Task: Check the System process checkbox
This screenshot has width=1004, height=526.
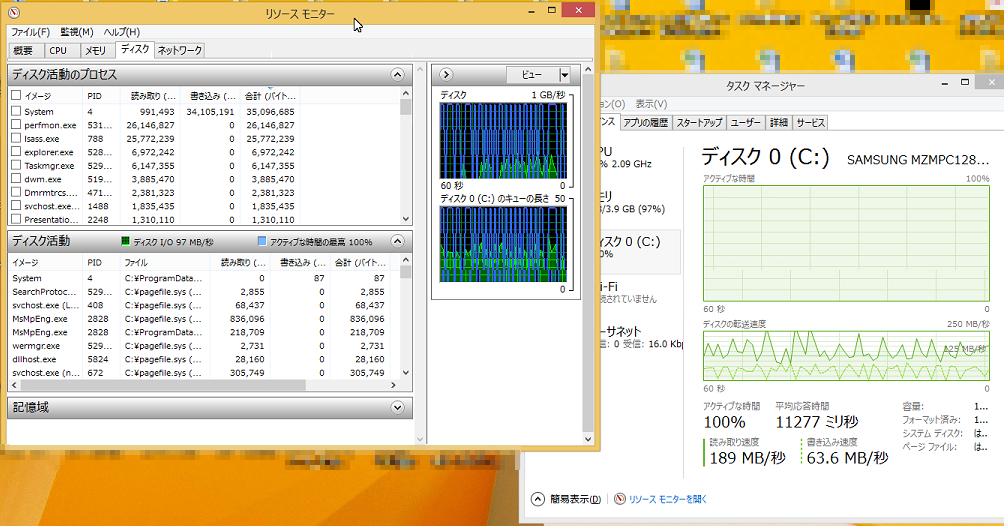Action: (x=16, y=111)
